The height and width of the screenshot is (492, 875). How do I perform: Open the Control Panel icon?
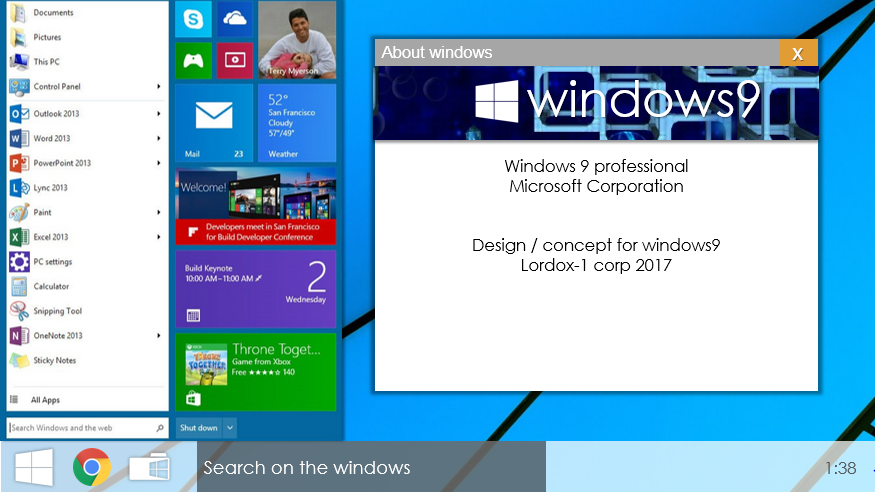click(19, 86)
